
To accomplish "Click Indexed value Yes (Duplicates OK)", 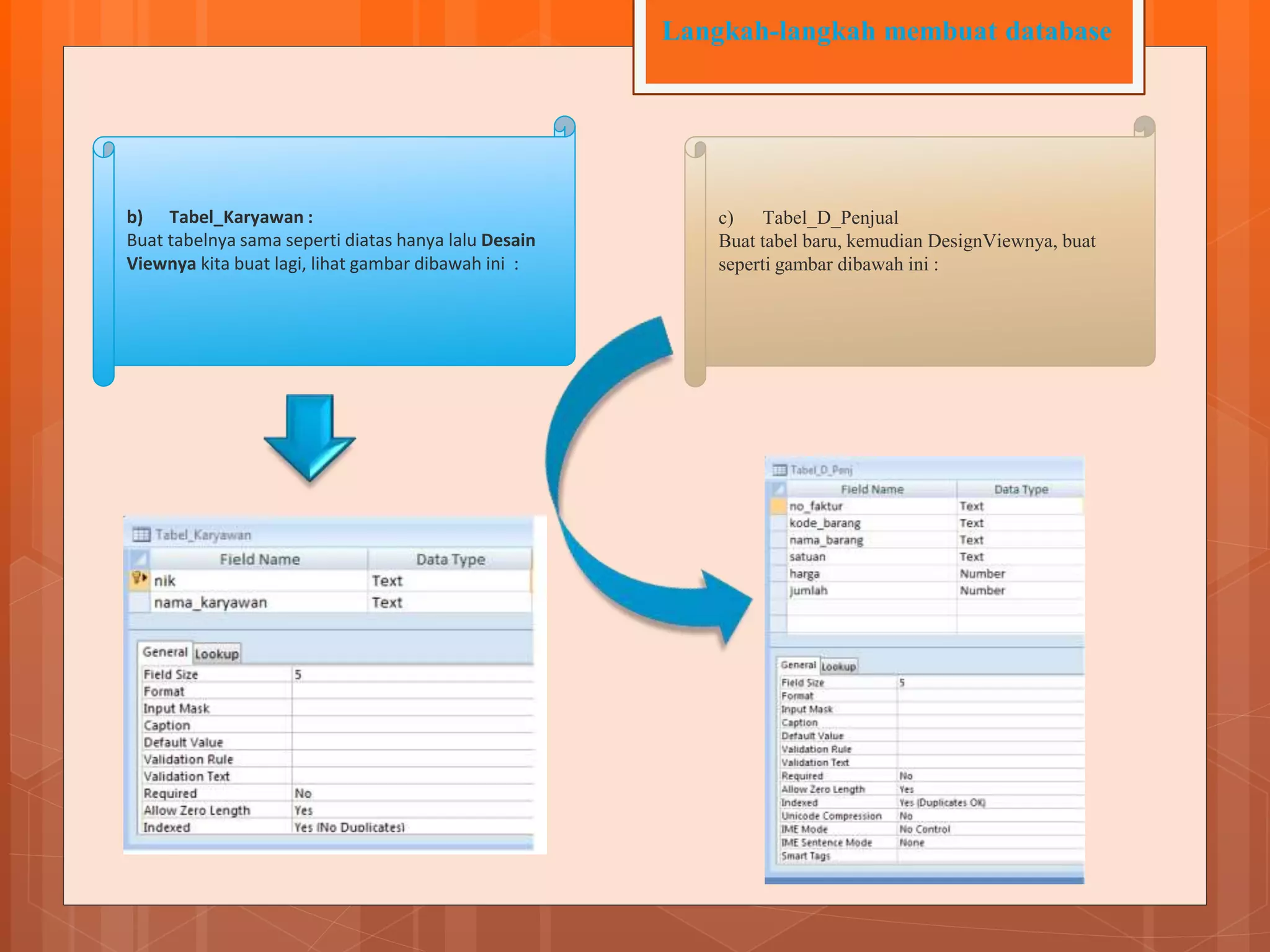I will [x=942, y=803].
